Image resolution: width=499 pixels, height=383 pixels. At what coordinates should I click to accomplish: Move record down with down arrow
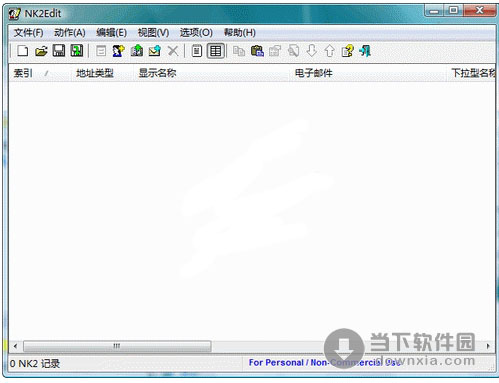(311, 51)
